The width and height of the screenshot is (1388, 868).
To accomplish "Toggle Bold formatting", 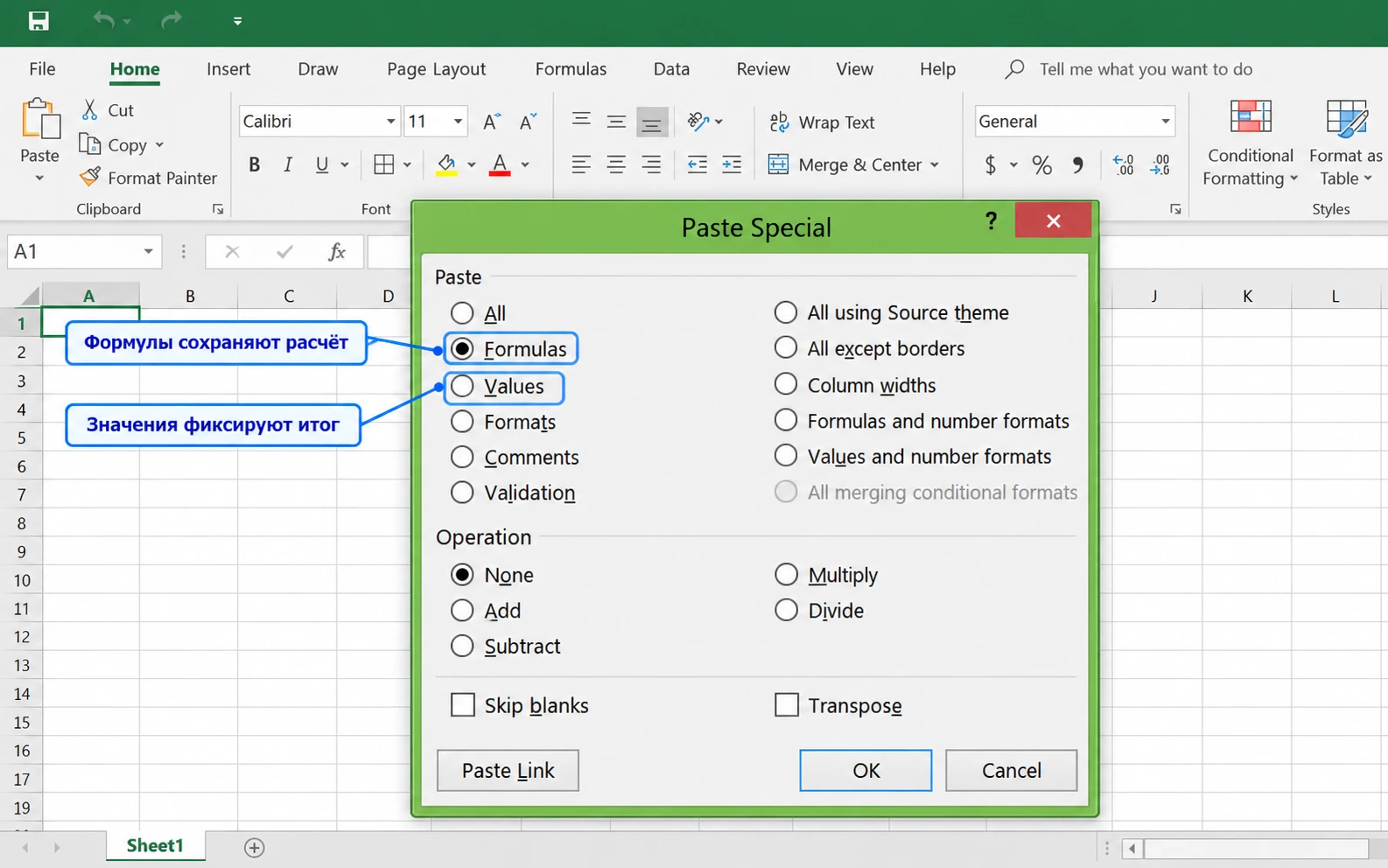I will 254,164.
